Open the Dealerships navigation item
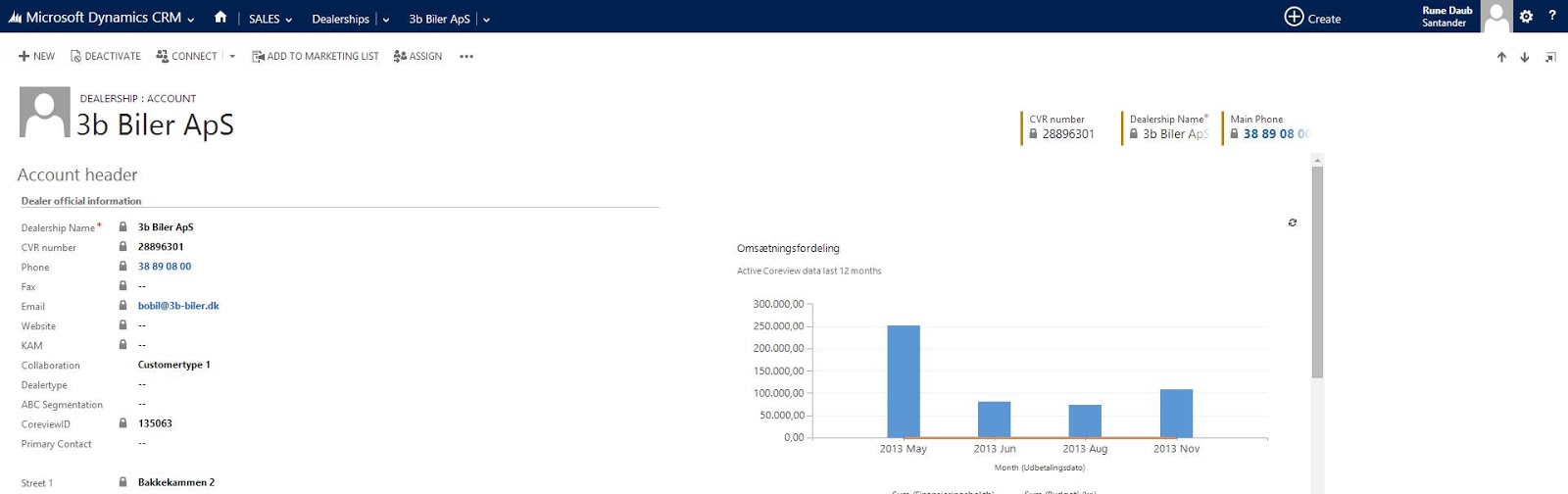This screenshot has width=1568, height=494. tap(340, 19)
